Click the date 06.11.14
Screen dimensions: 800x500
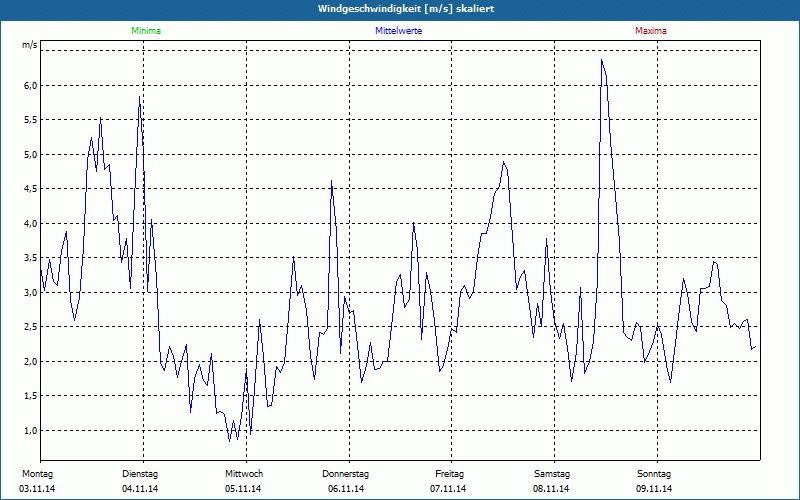(346, 489)
